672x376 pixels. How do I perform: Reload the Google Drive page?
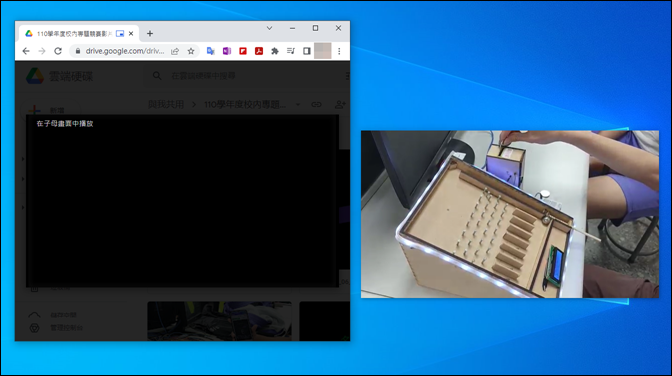tap(58, 51)
